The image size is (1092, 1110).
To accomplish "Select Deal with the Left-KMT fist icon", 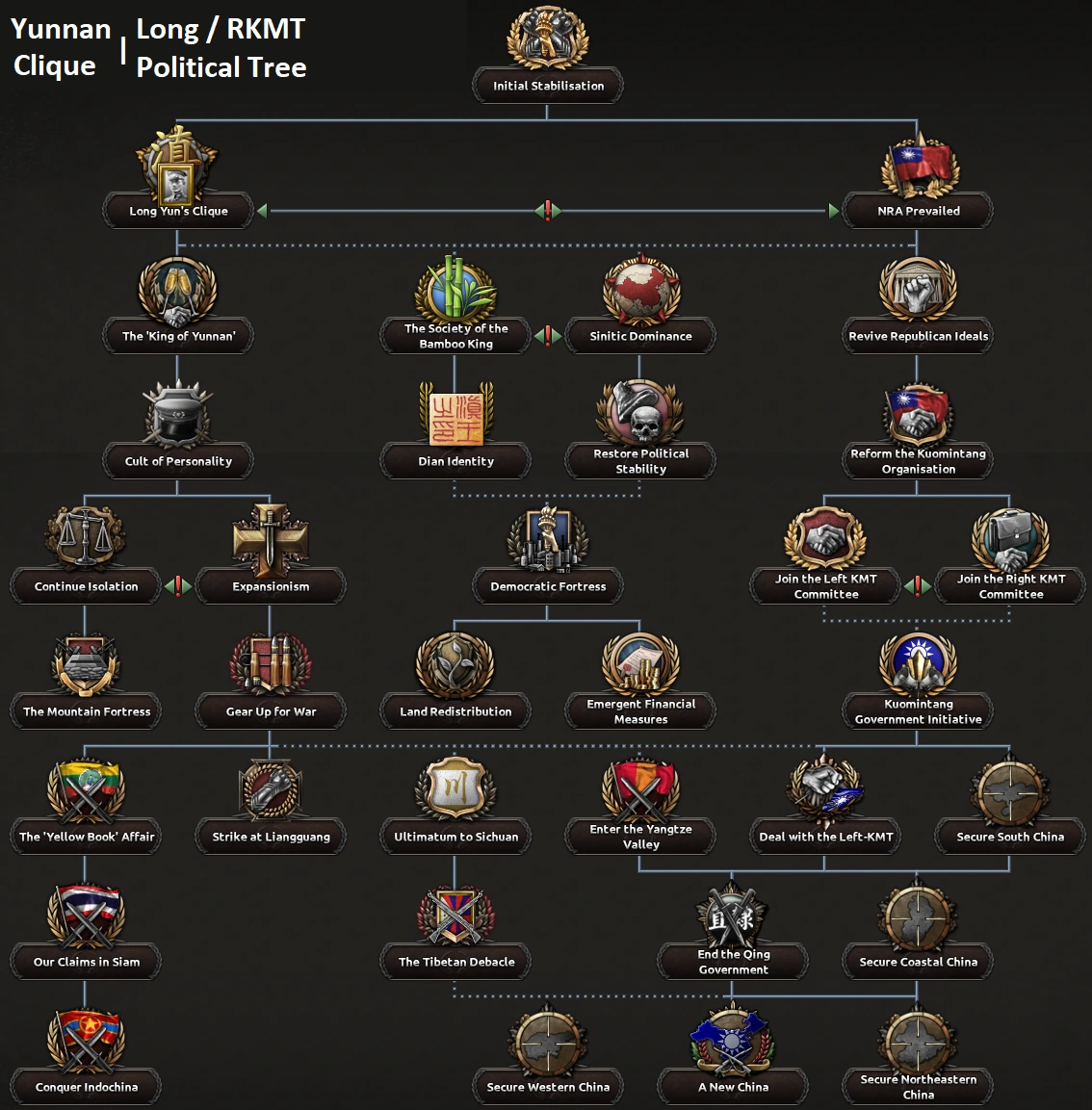I will coord(825,789).
